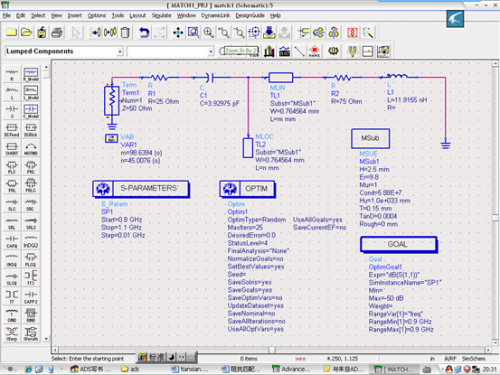Open a new schematic with the blank folder icon
The width and height of the screenshot is (500, 375).
[11, 32]
